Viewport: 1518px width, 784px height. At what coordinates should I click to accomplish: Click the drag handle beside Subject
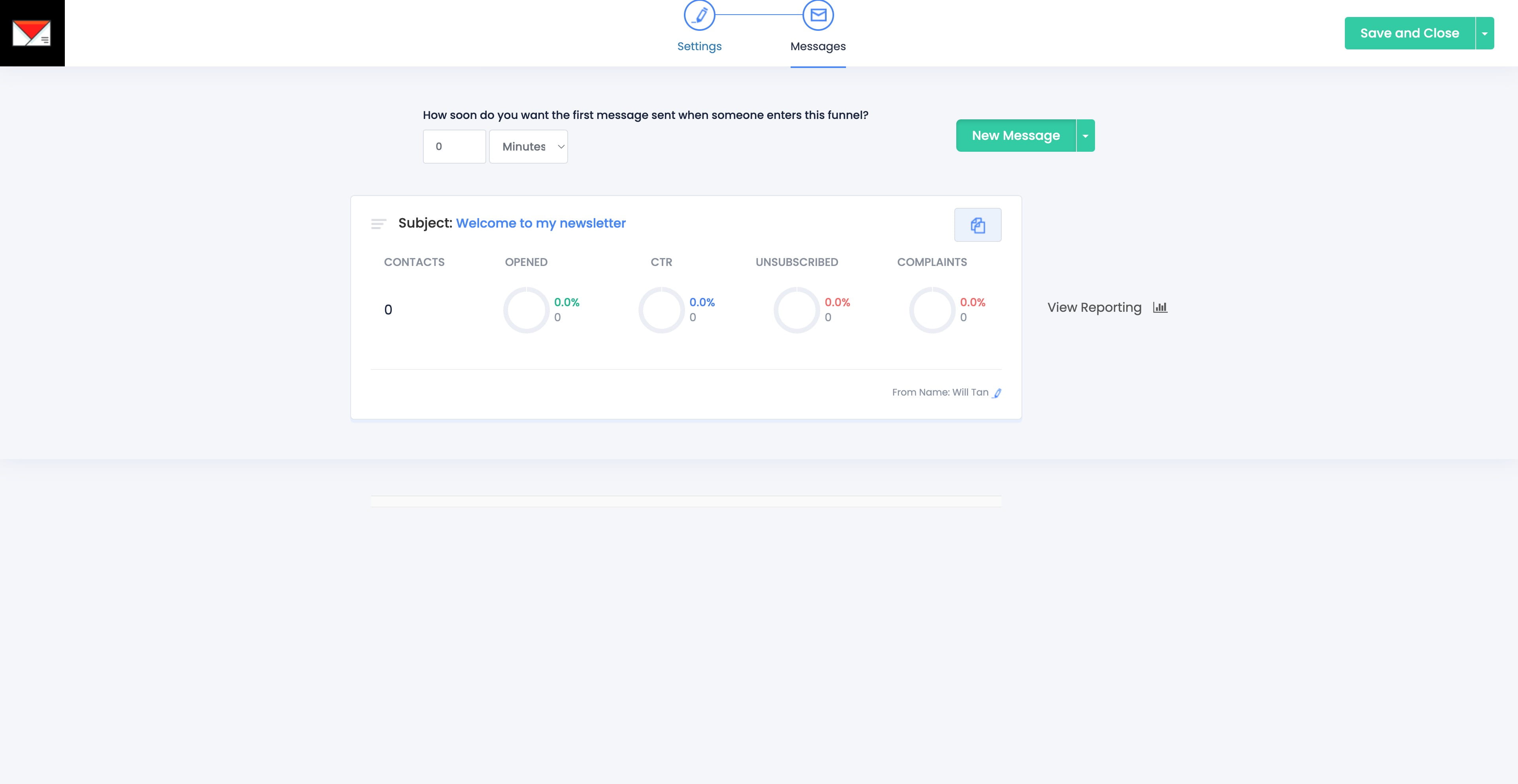(x=378, y=224)
